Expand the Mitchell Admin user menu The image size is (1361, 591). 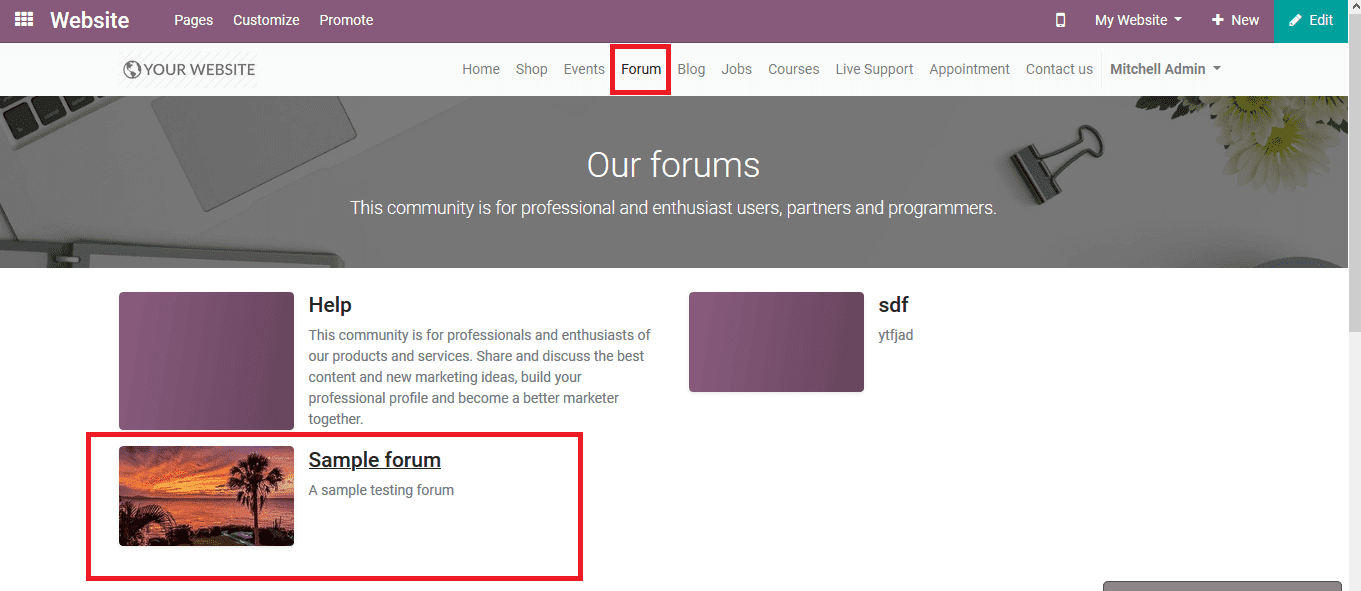point(1165,69)
